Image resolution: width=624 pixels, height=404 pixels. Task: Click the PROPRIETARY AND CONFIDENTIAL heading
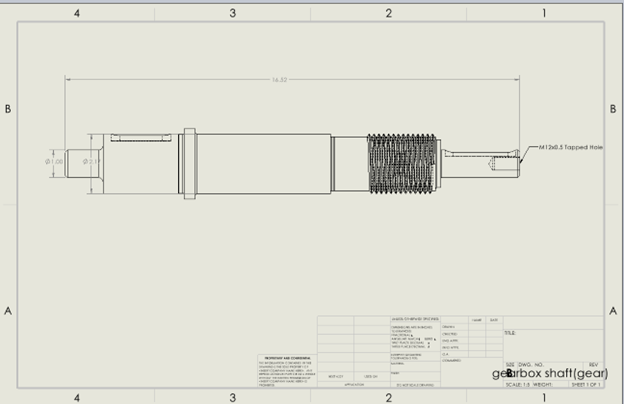coord(287,358)
